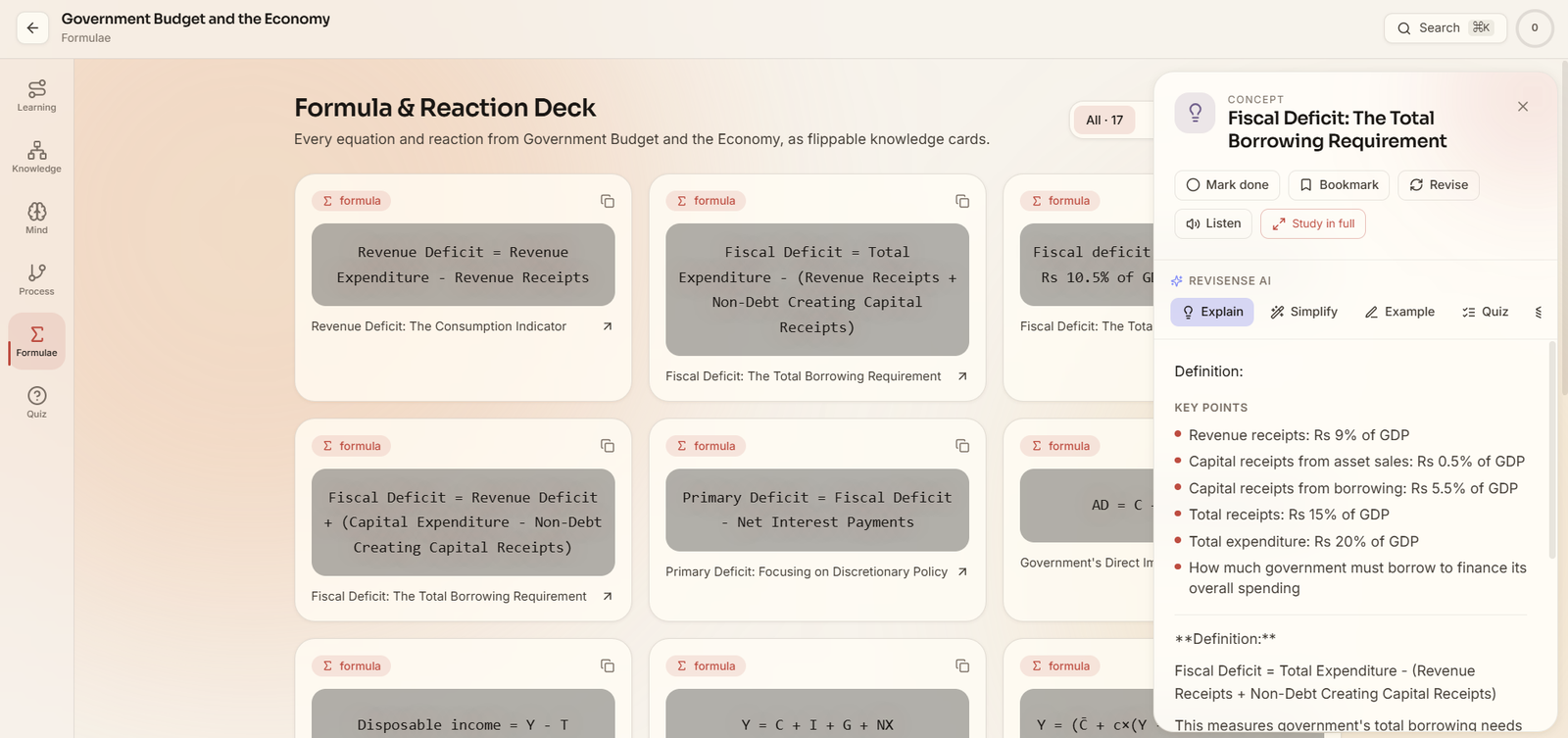Click the formula tag on Revenue Deficit card

pyautogui.click(x=352, y=201)
